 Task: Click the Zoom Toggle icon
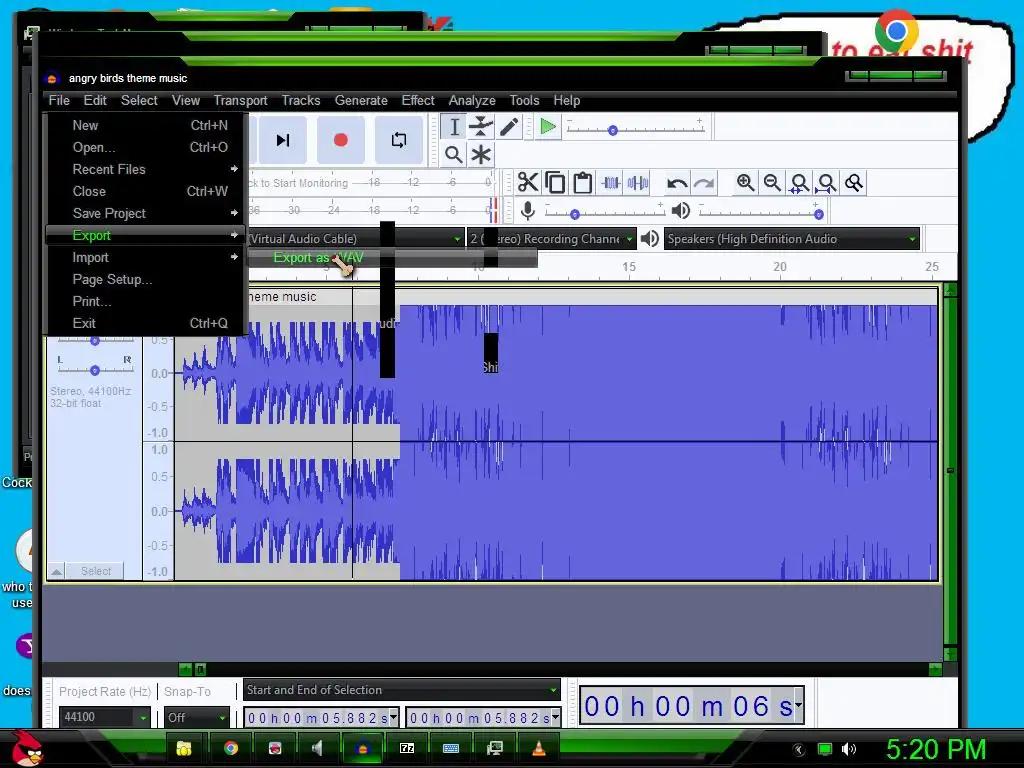854,183
